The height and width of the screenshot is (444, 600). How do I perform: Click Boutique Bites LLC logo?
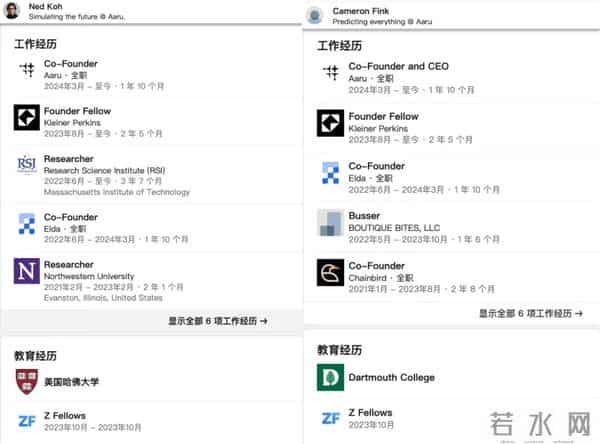tap(330, 222)
